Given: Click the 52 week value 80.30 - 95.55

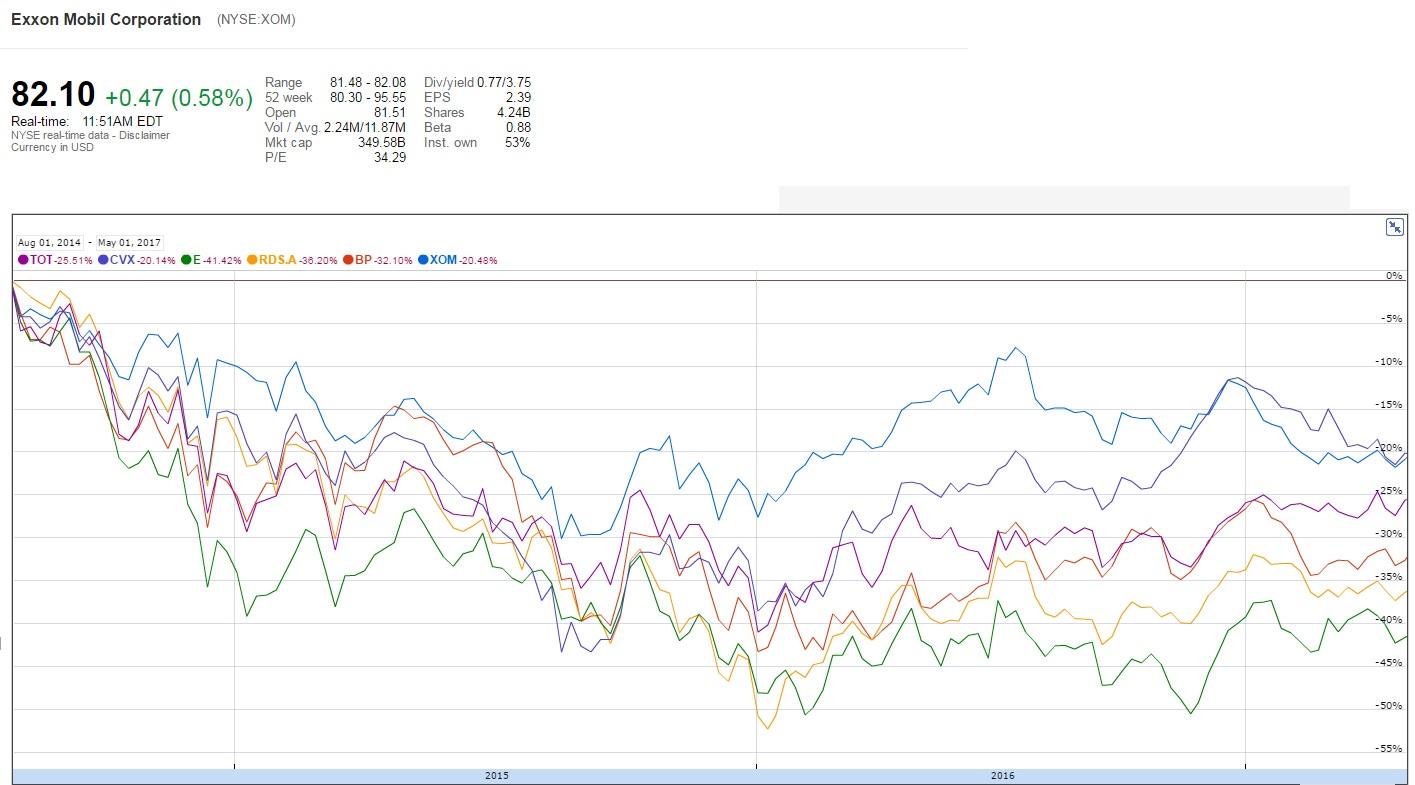Looking at the screenshot, I should (x=368, y=97).
